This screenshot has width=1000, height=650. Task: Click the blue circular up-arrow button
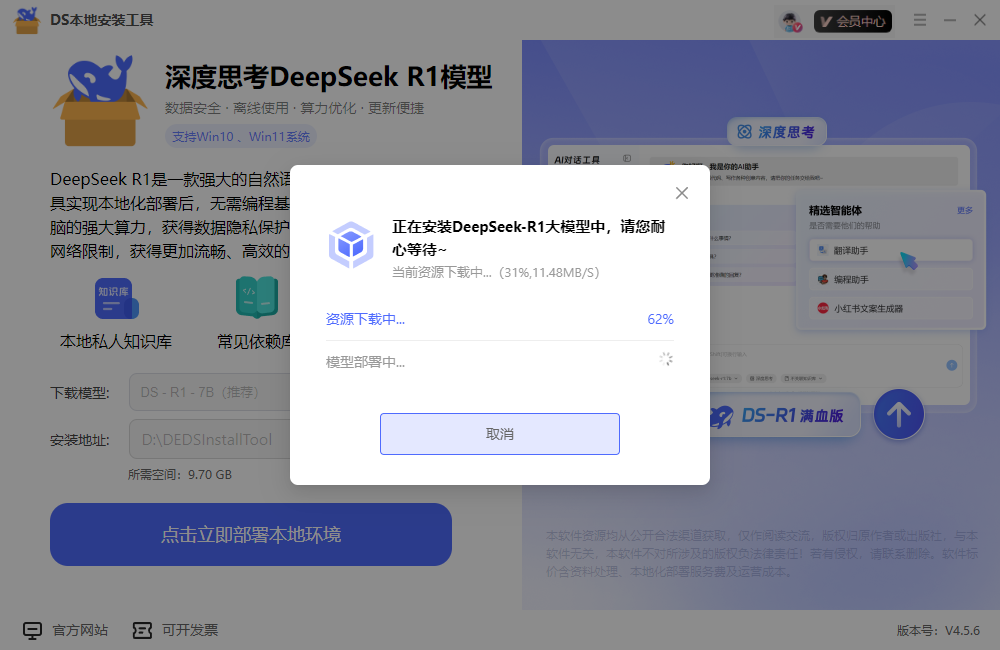tap(898, 415)
